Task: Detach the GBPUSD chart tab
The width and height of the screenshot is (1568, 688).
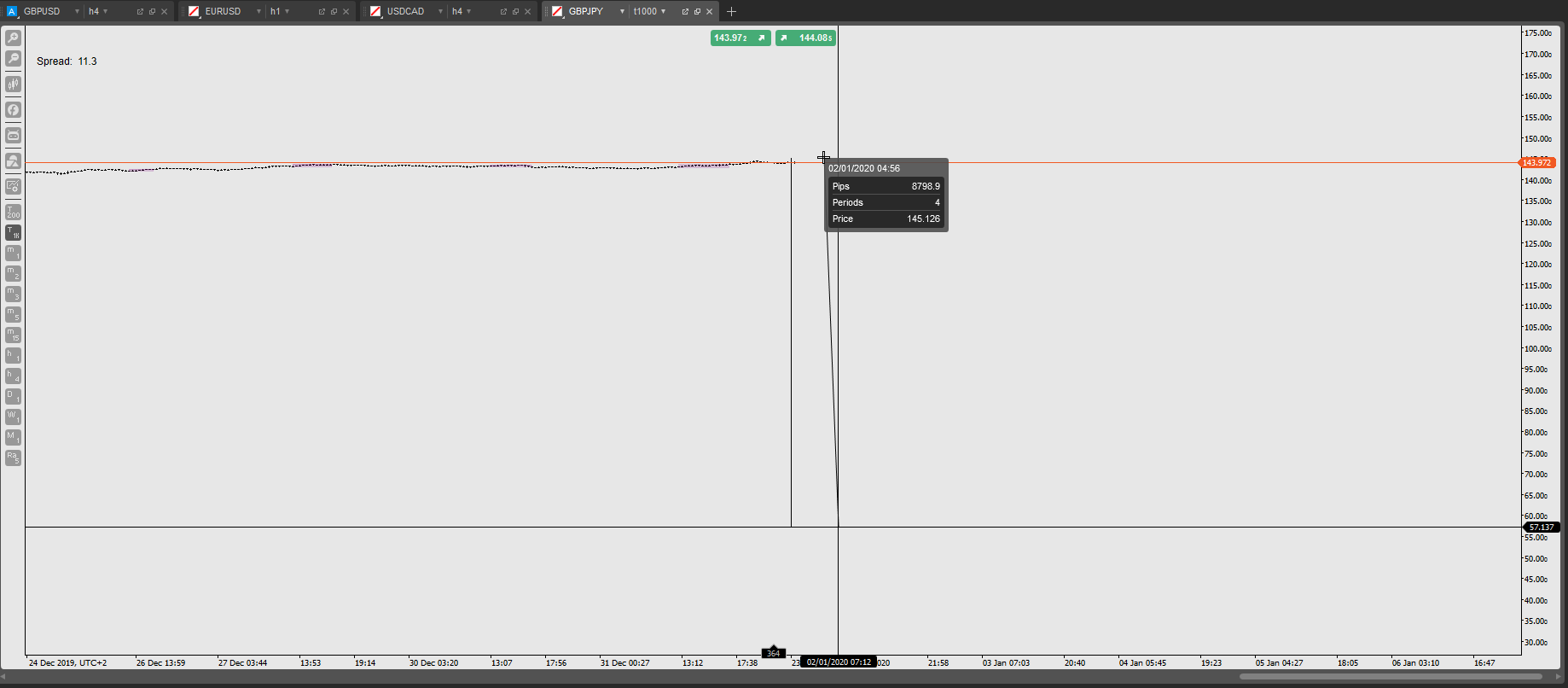Action: tap(140, 11)
